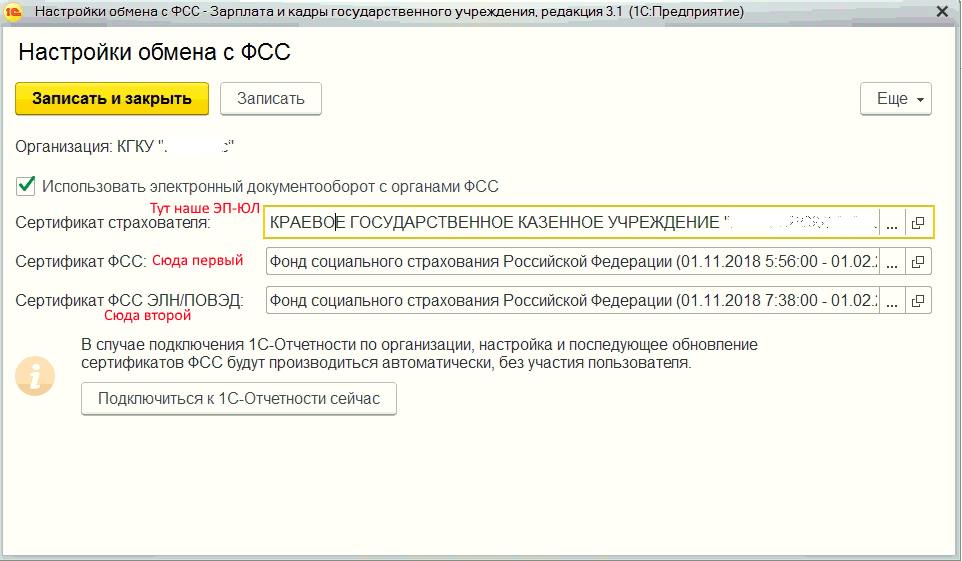
Task: Click the orange information icon
Action: [x=35, y=376]
